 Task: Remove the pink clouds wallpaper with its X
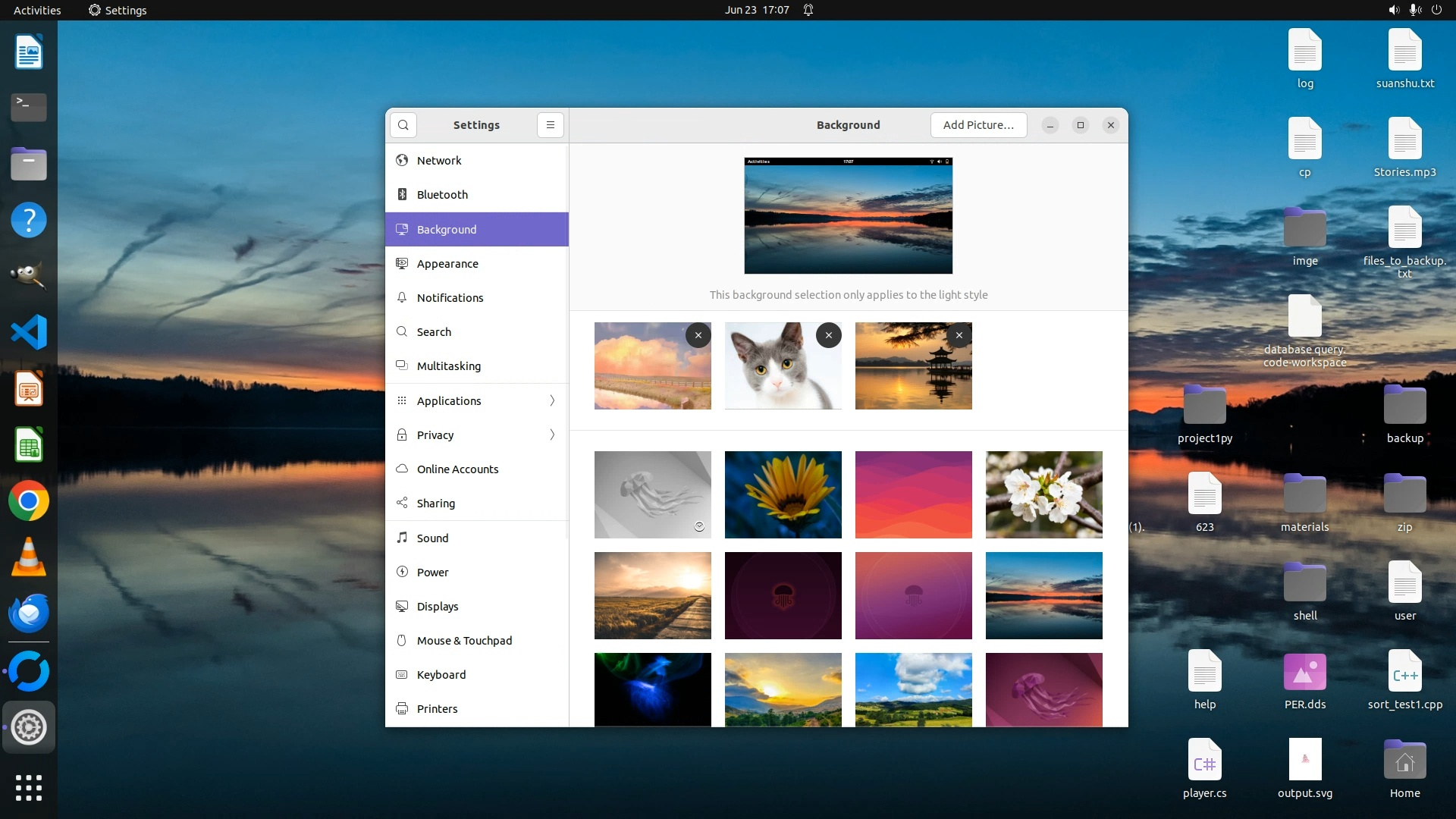click(x=698, y=335)
